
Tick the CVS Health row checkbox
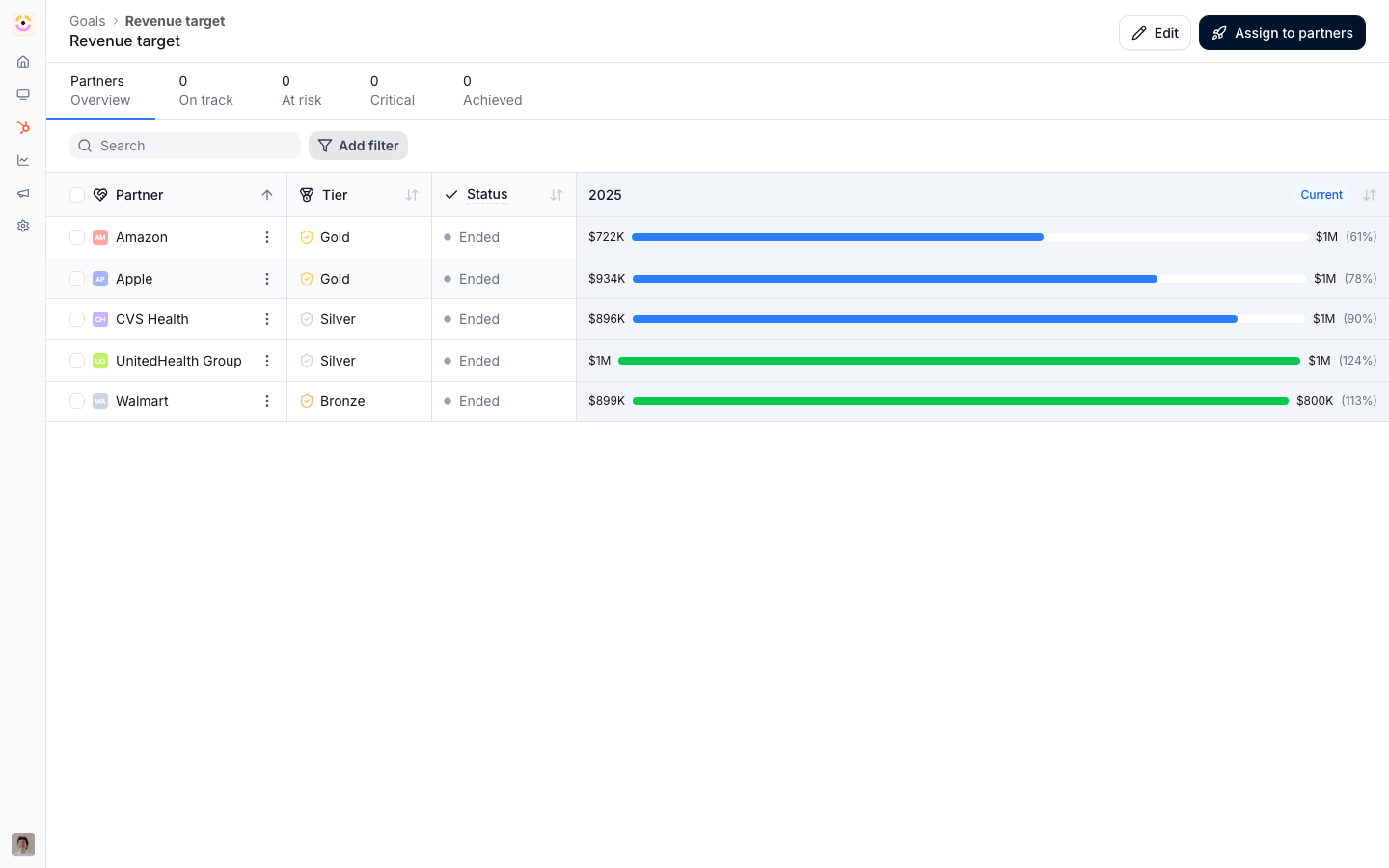(x=77, y=319)
